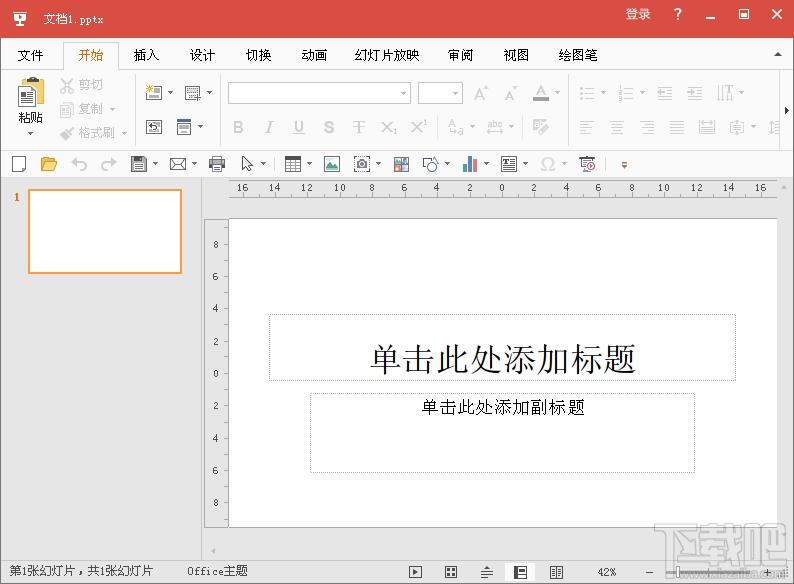The width and height of the screenshot is (794, 584).
Task: Toggle text Shadow formatting
Action: click(x=329, y=127)
